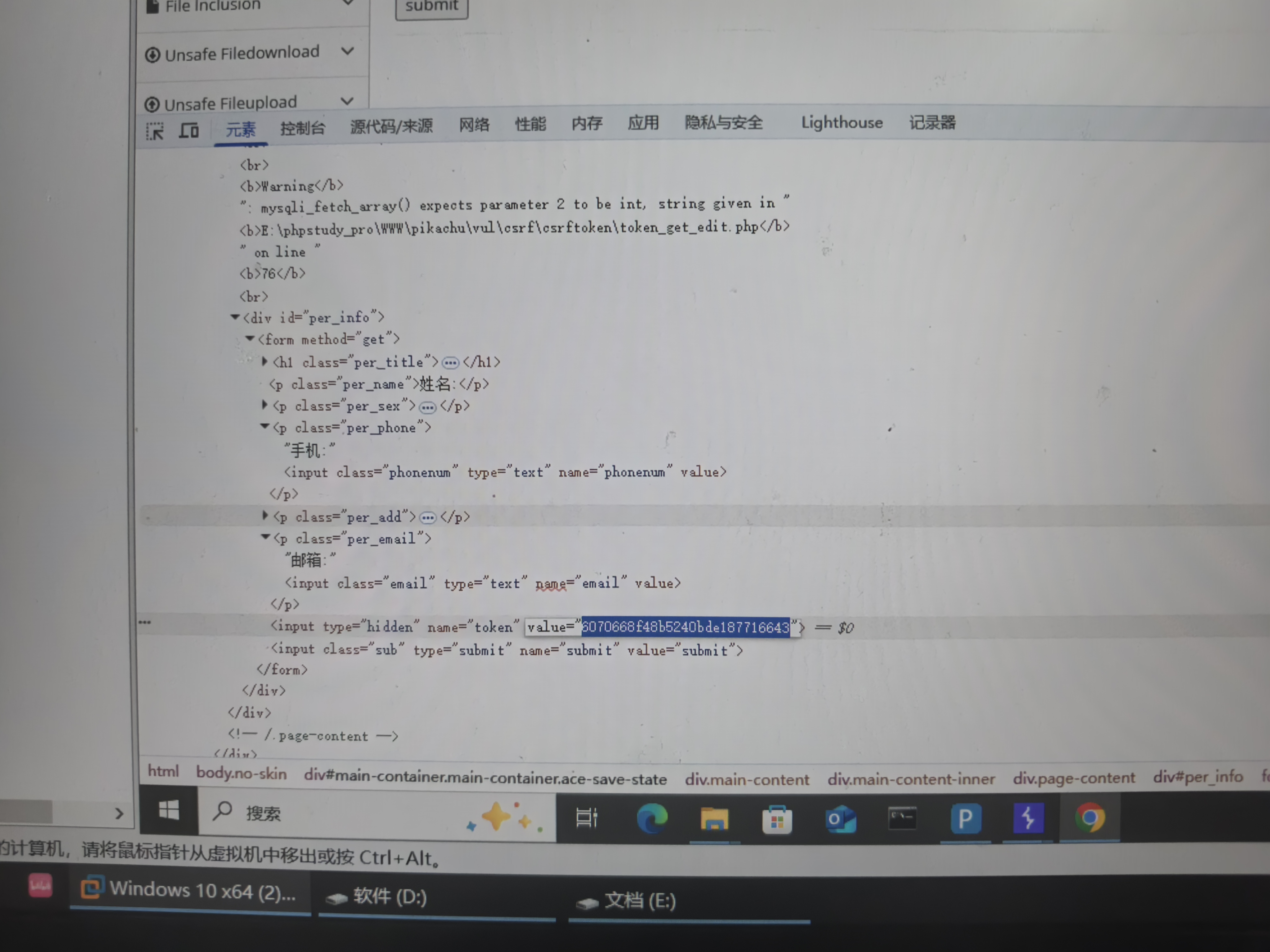Image resolution: width=1270 pixels, height=952 pixels.
Task: Select div#per_info in the breadcrumb bar
Action: coord(1198,777)
